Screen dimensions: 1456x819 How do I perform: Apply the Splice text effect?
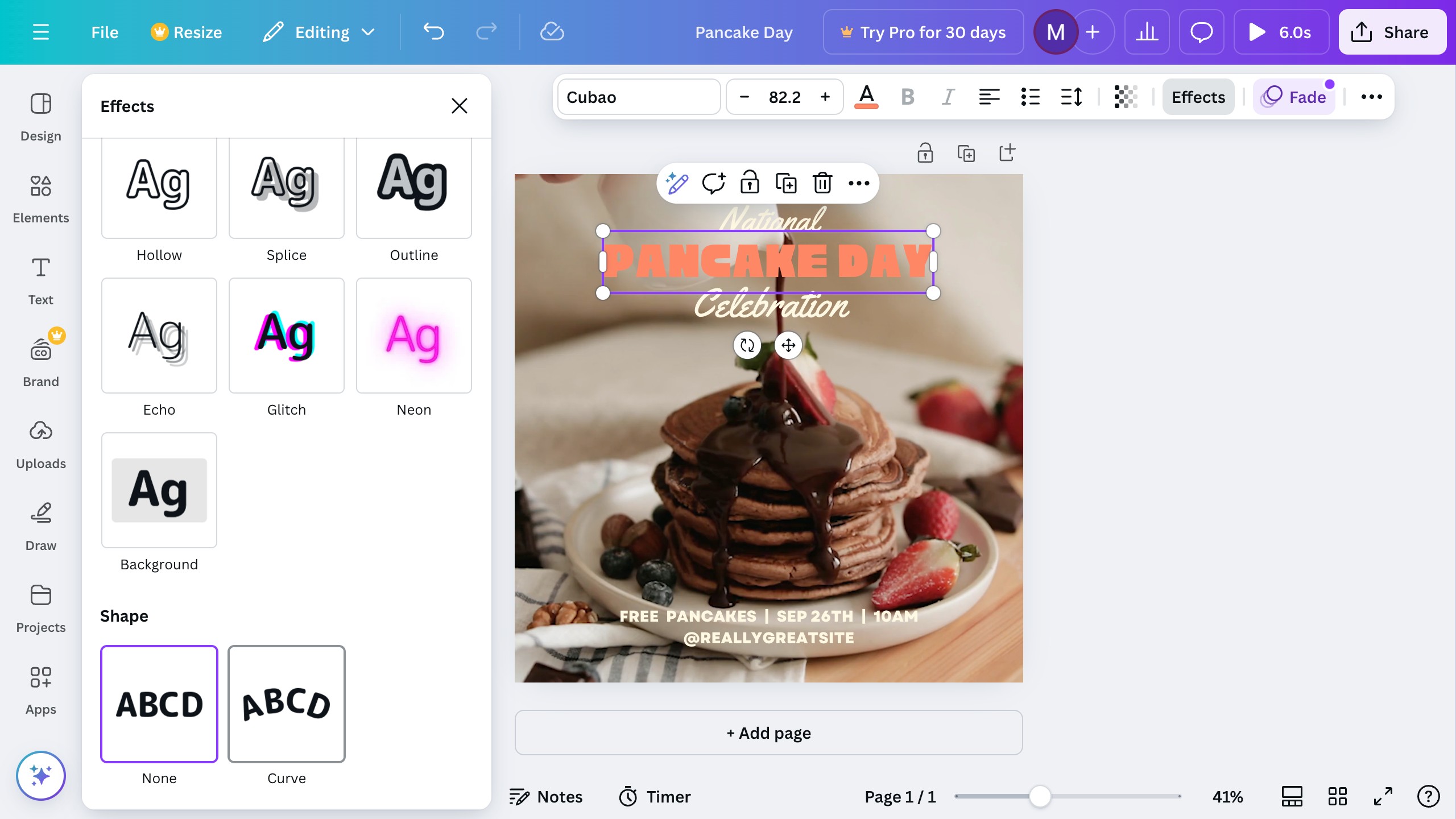click(x=287, y=188)
